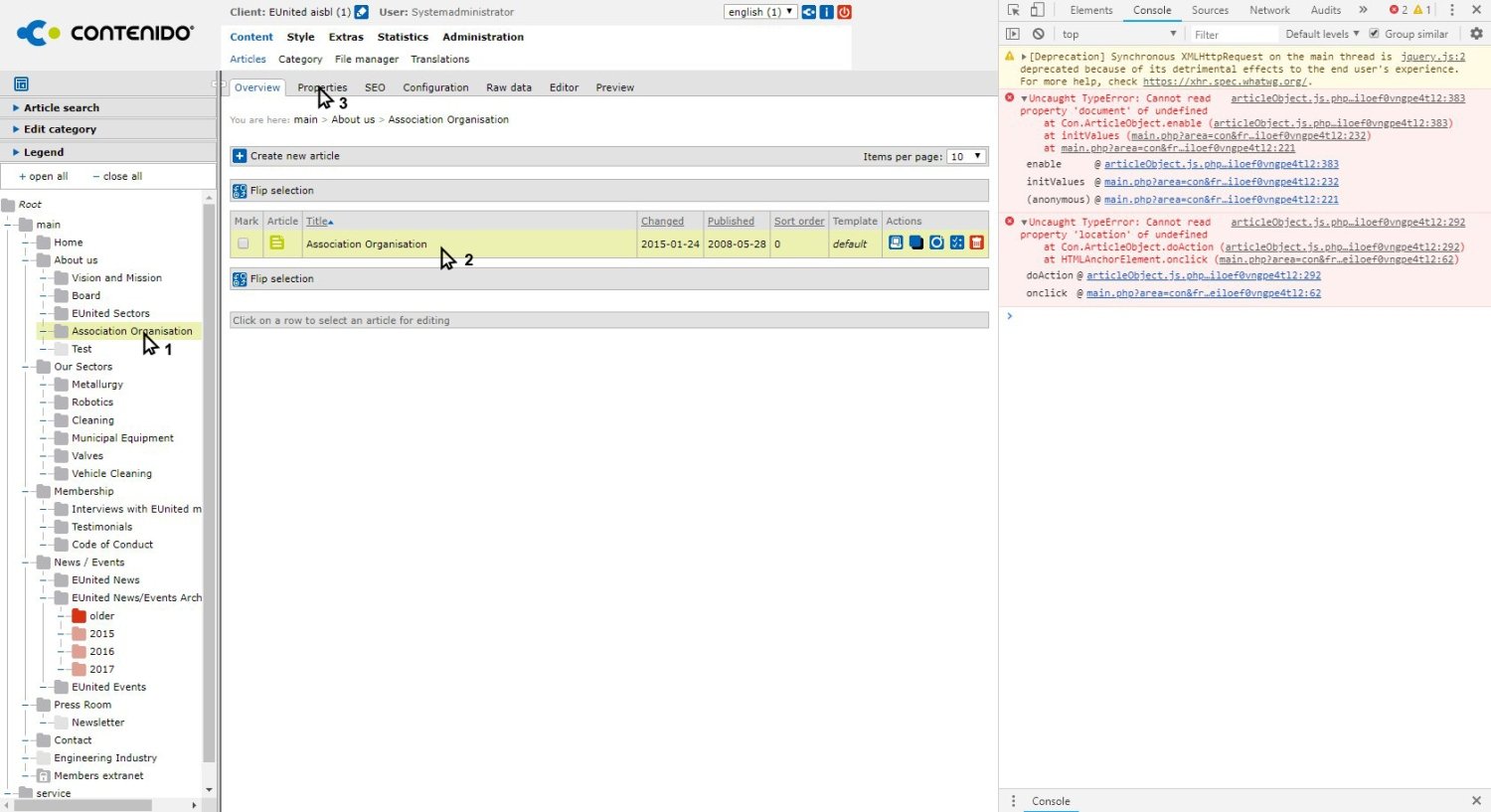Click the red delete article trash icon
Screen dimensions: 1491x812
tap(976, 243)
